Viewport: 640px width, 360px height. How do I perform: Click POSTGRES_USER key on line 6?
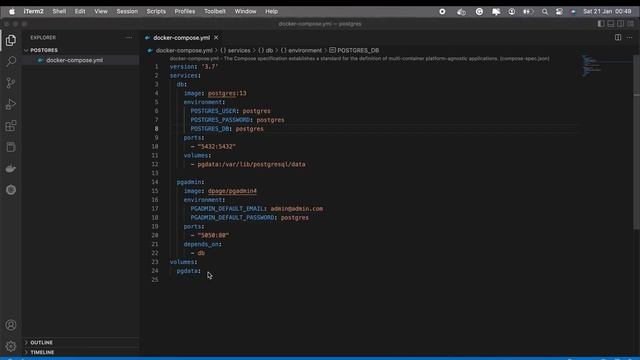click(x=213, y=111)
